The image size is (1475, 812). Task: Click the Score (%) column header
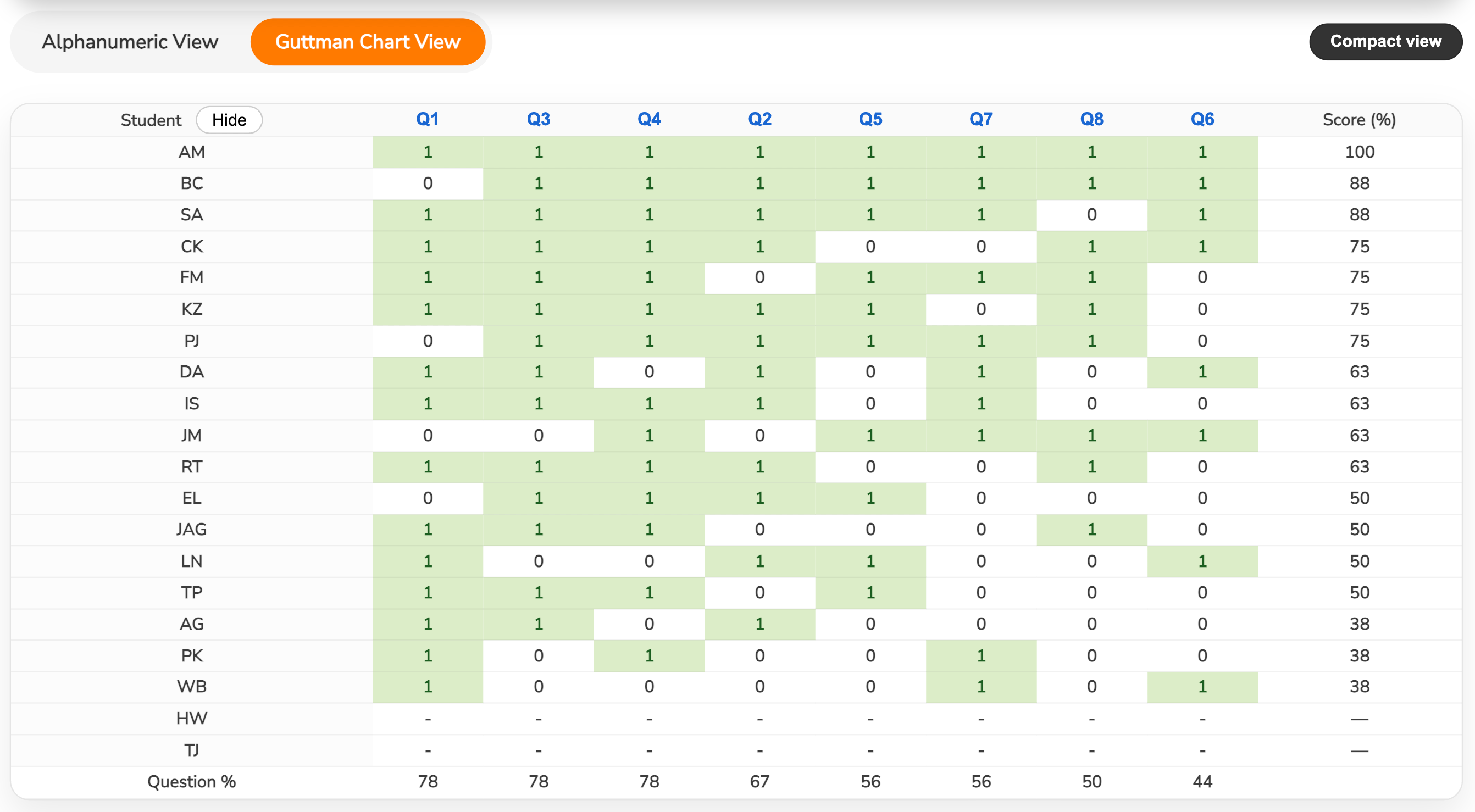coord(1358,120)
